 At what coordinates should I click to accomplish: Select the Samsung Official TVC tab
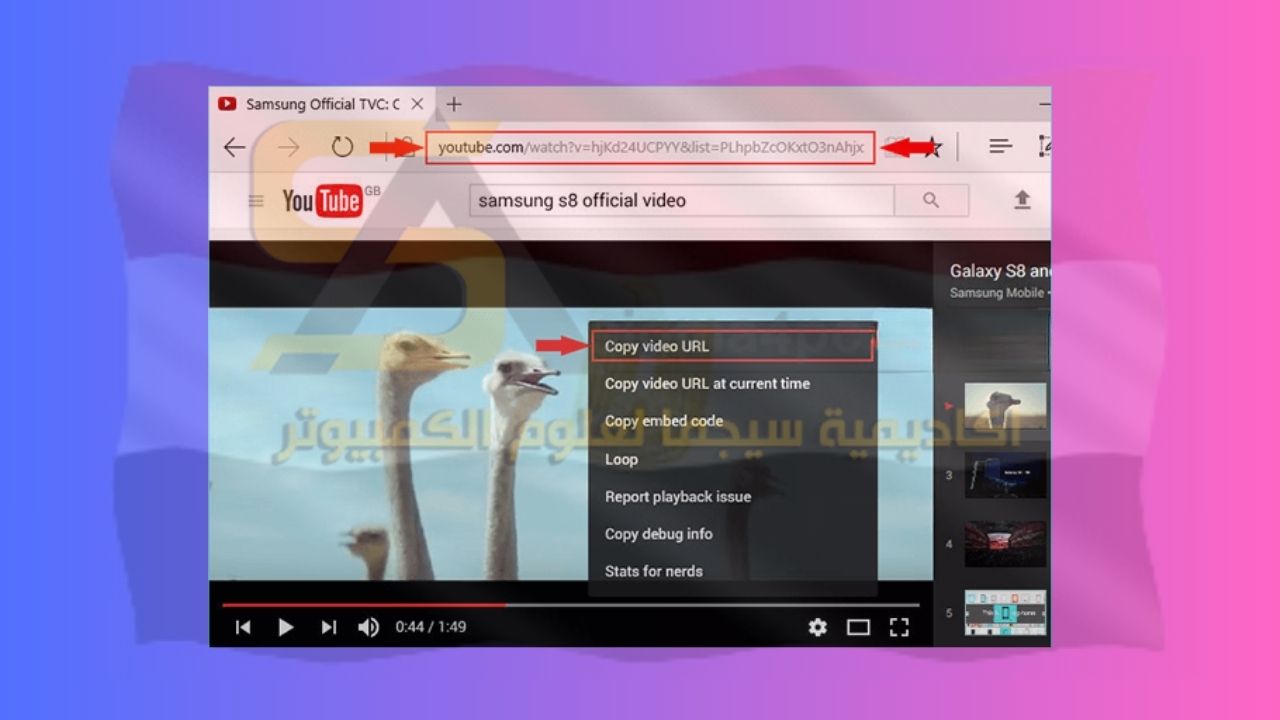tap(321, 104)
